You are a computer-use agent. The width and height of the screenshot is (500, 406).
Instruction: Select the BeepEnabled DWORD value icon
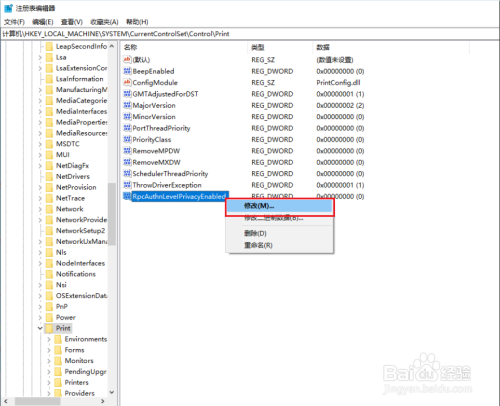pos(127,71)
